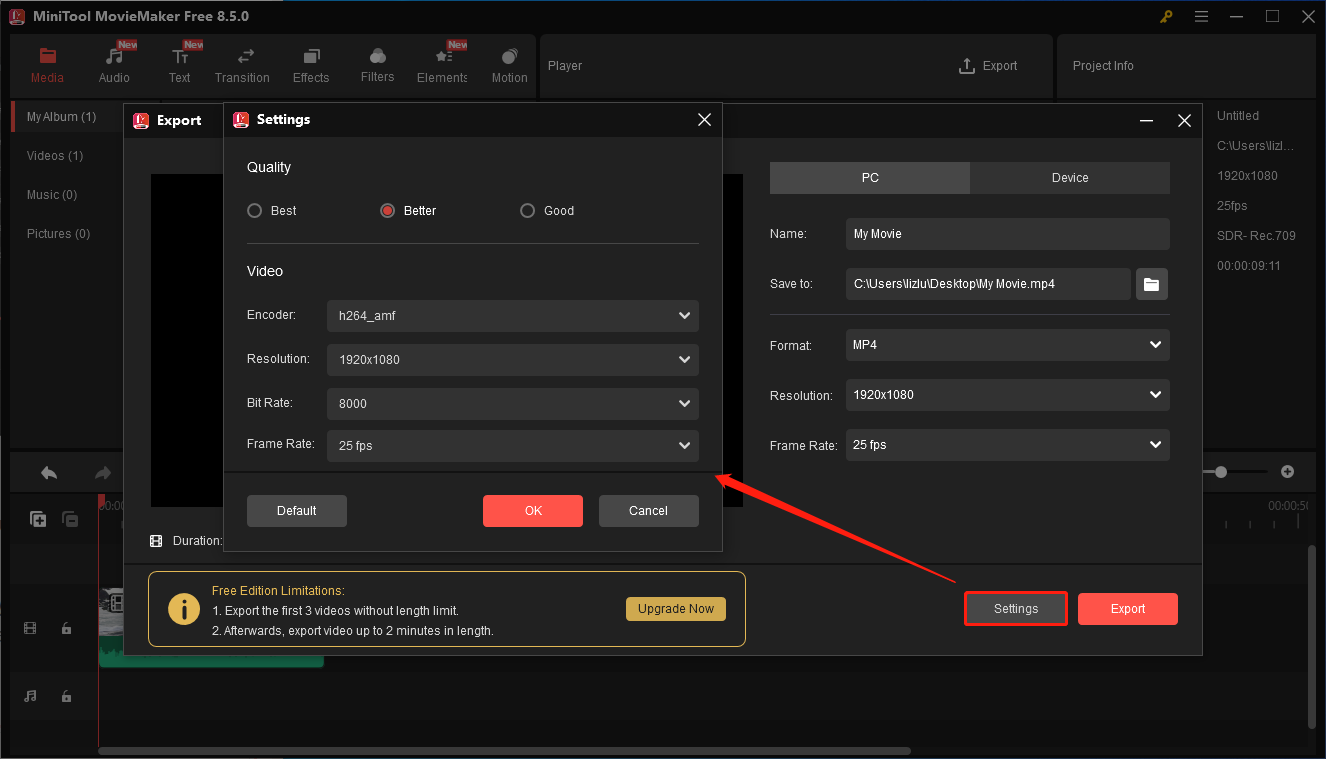This screenshot has width=1326, height=759.
Task: Select the Motion panel
Action: coord(509,65)
